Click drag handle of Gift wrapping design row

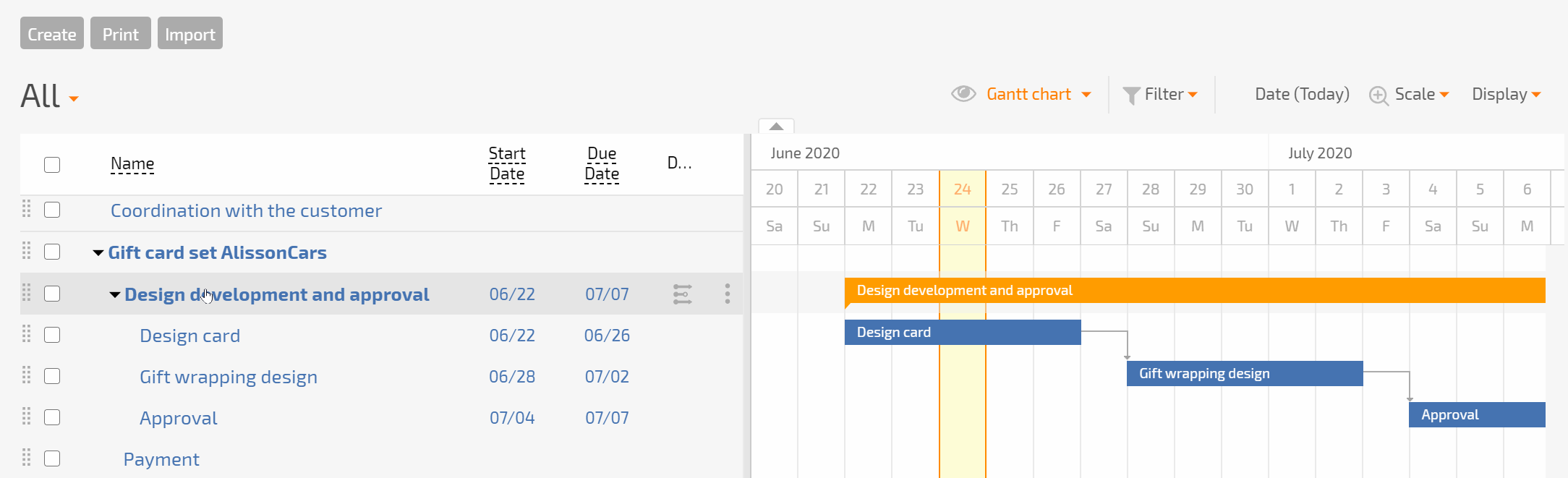pyautogui.click(x=27, y=375)
